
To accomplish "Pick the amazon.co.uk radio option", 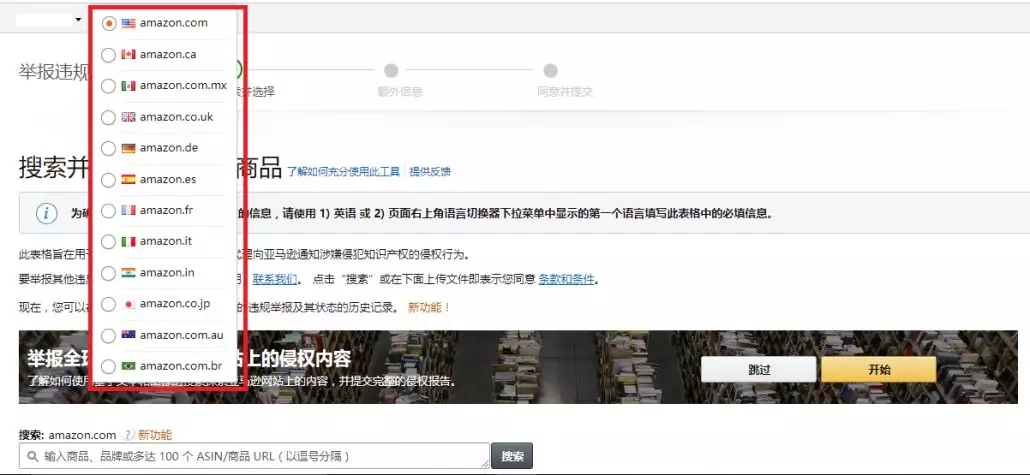I will (x=109, y=118).
